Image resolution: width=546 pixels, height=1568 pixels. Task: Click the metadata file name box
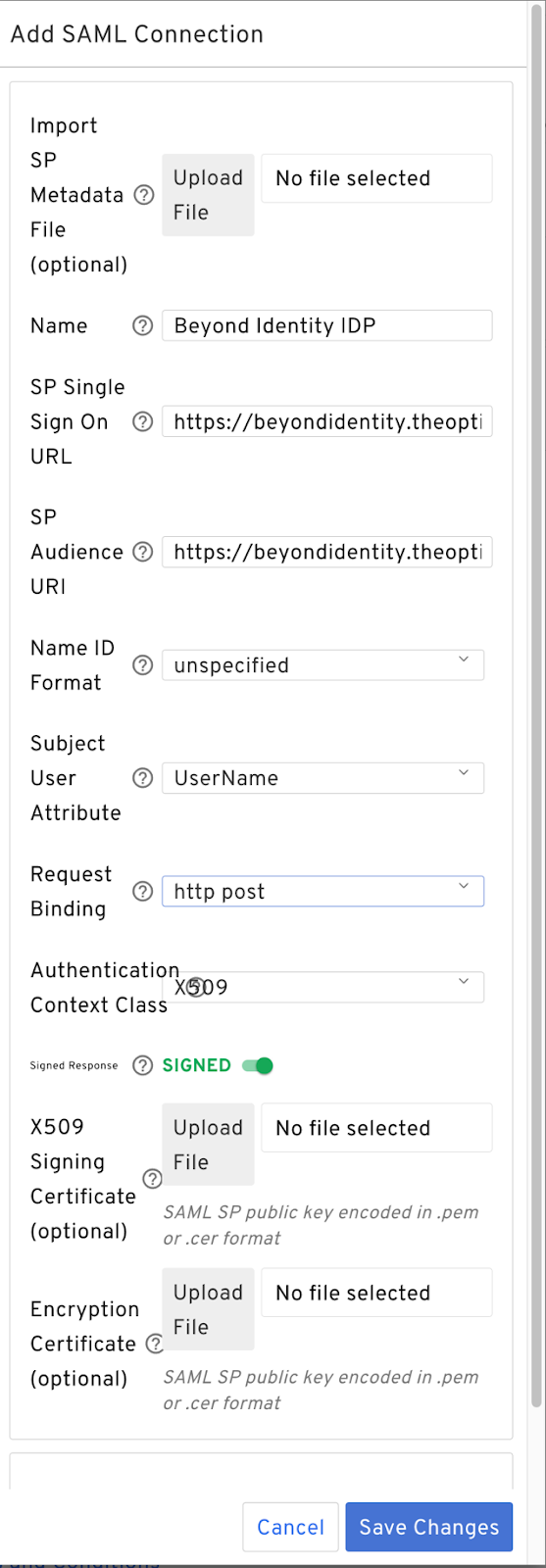point(376,178)
